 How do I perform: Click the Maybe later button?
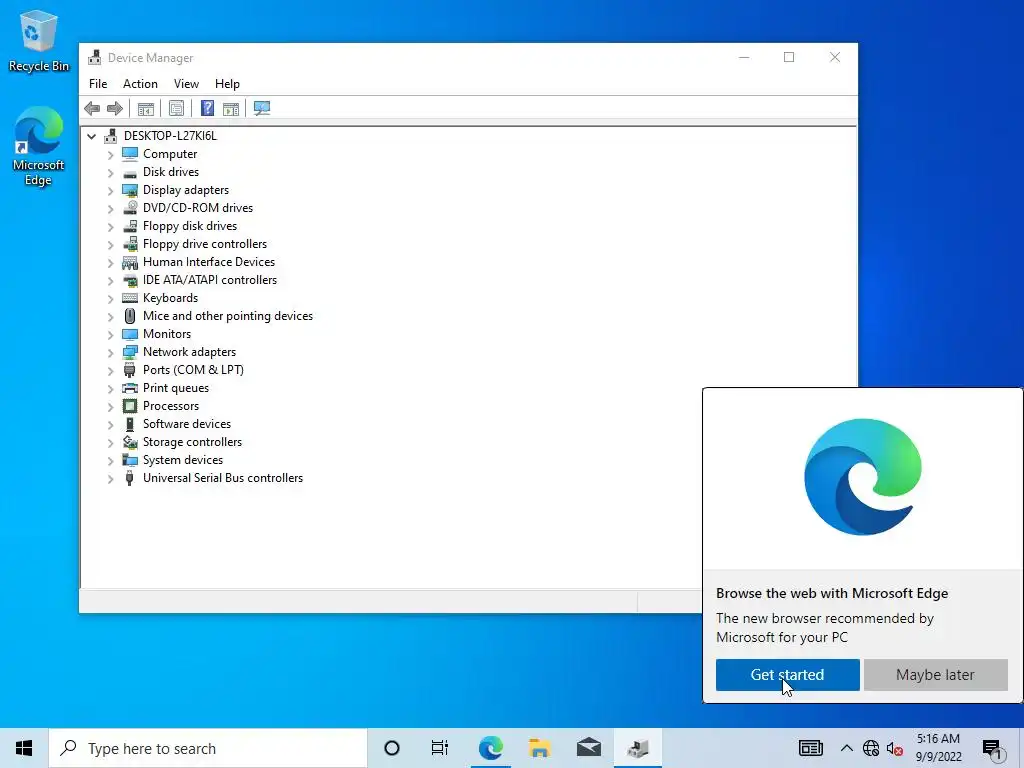935,675
